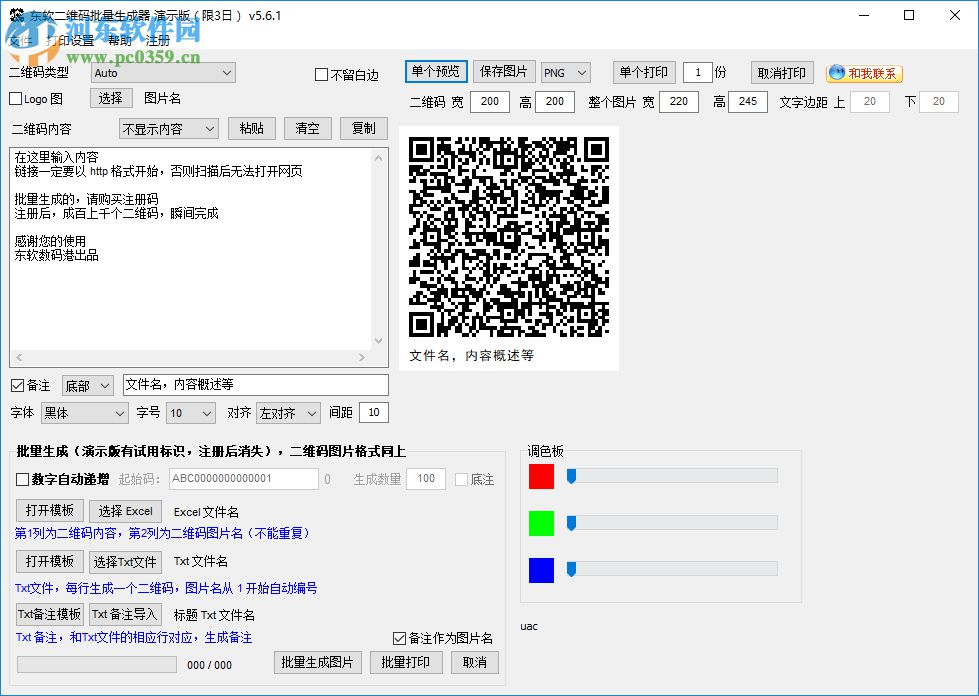Open the Txt备注模板 annotation template
Screen dimensions: 979x696
[49, 614]
